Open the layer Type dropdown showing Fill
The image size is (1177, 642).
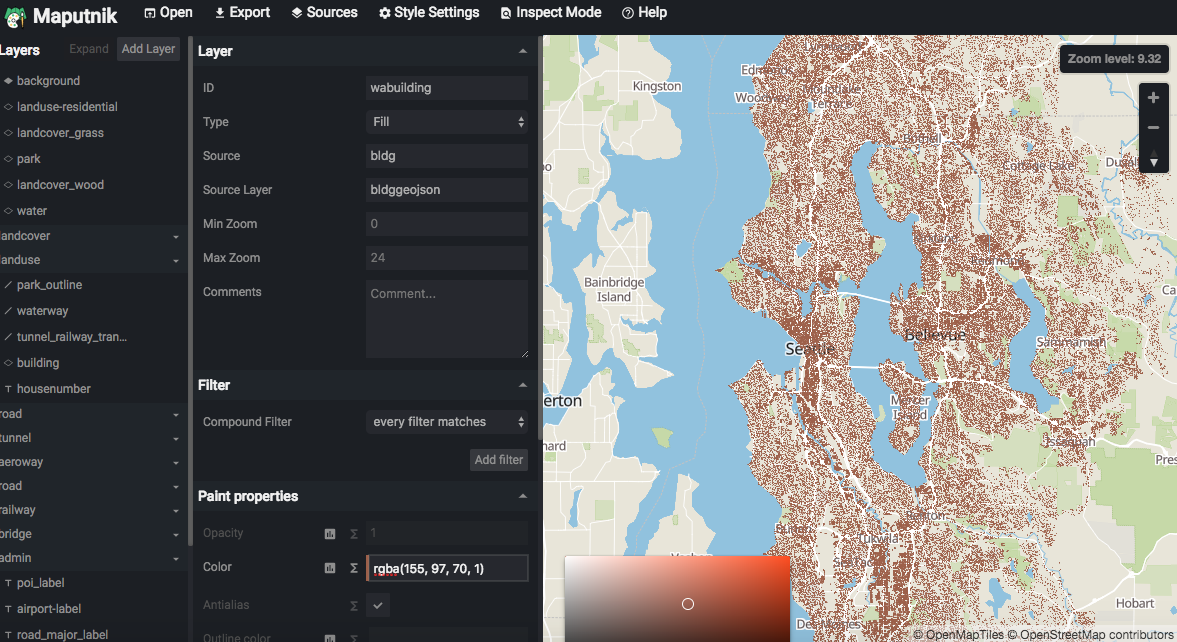(446, 121)
